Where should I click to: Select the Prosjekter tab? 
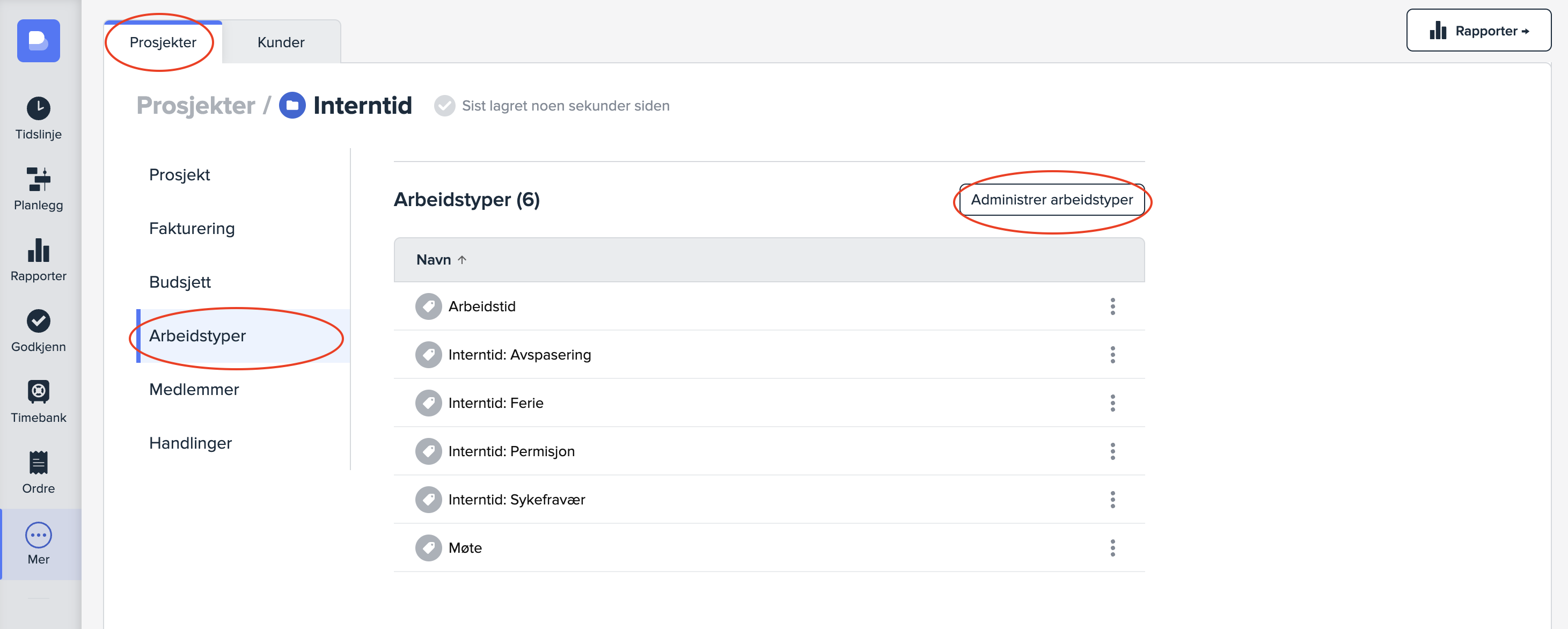pyautogui.click(x=163, y=42)
